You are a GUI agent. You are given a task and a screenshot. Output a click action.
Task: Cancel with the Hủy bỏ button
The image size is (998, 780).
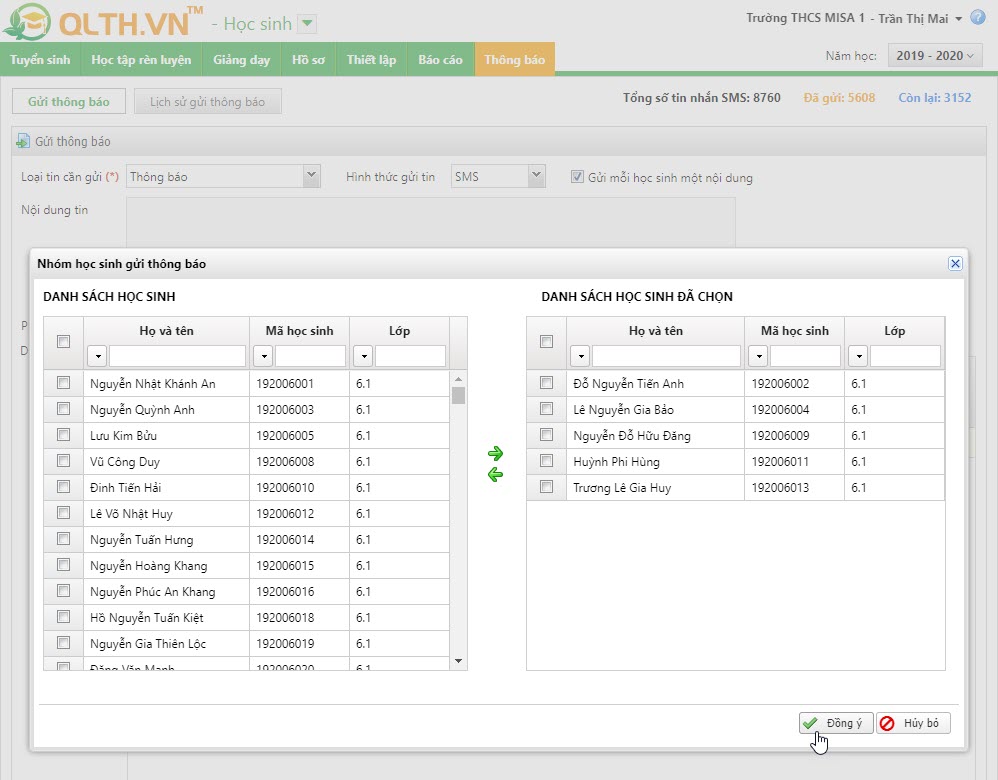coord(913,723)
